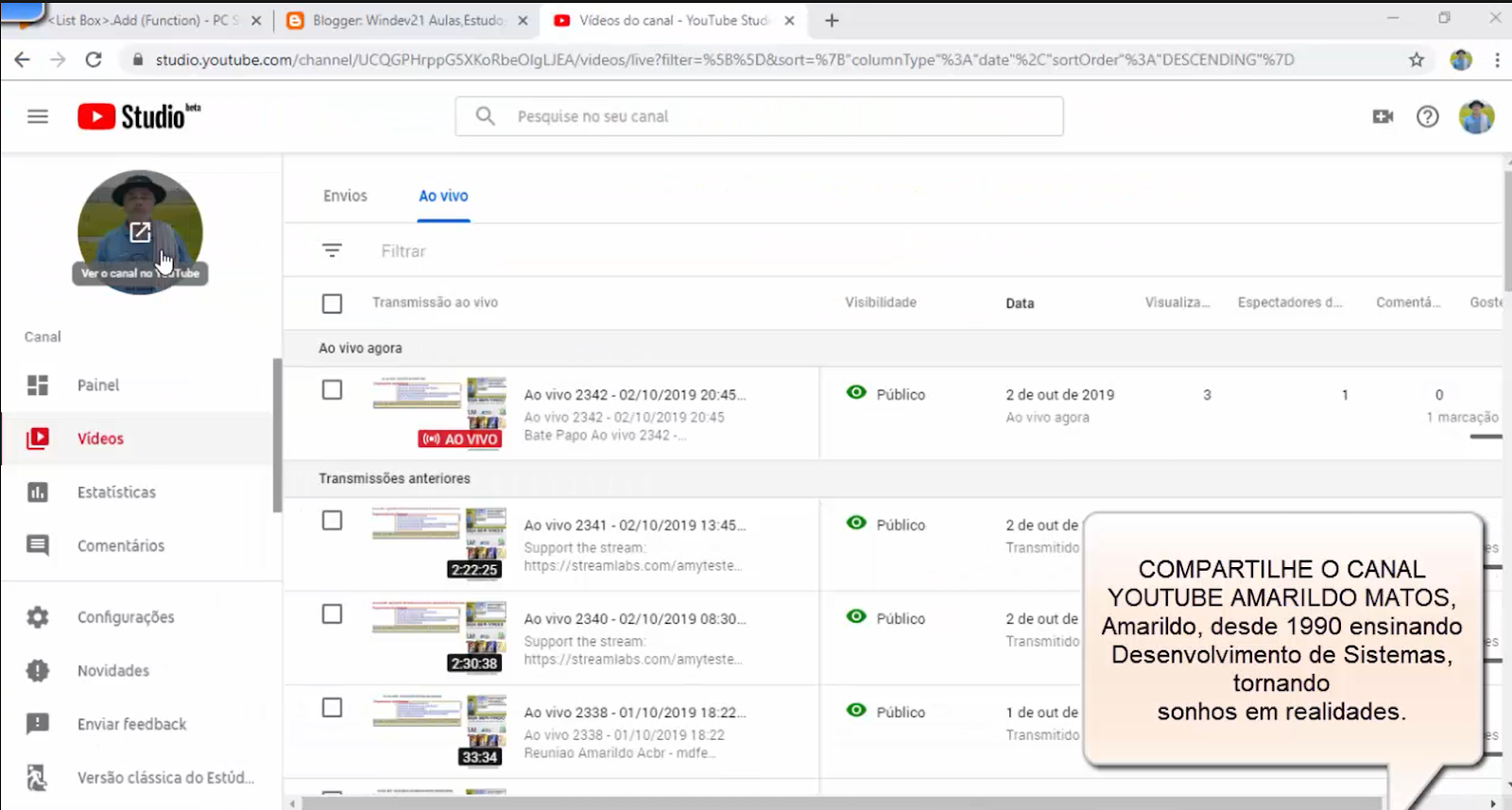1512x810 pixels.
Task: Check the Ao vivo 2341 row checkbox
Action: (332, 520)
